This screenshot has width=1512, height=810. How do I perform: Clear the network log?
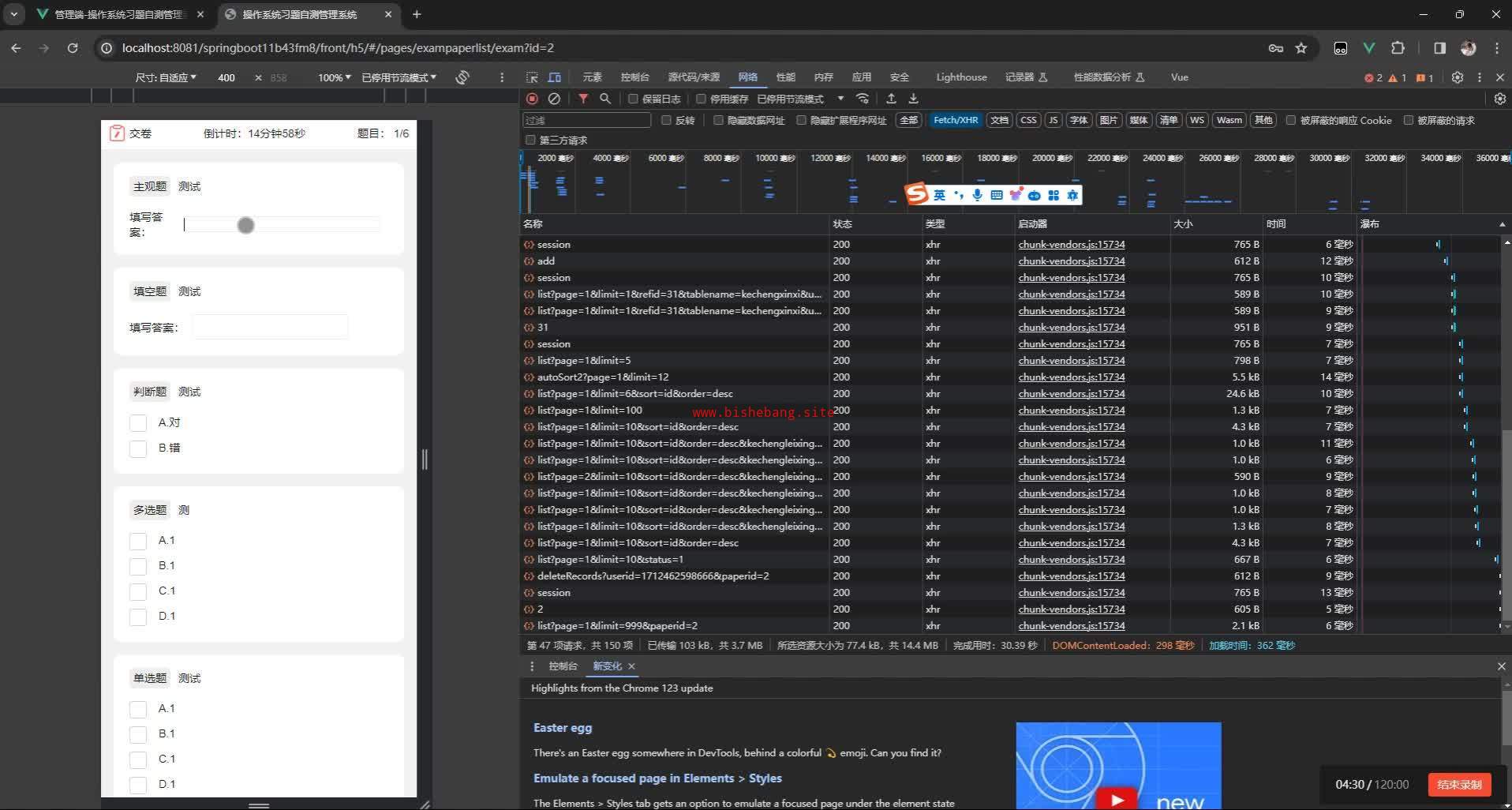pyautogui.click(x=554, y=99)
